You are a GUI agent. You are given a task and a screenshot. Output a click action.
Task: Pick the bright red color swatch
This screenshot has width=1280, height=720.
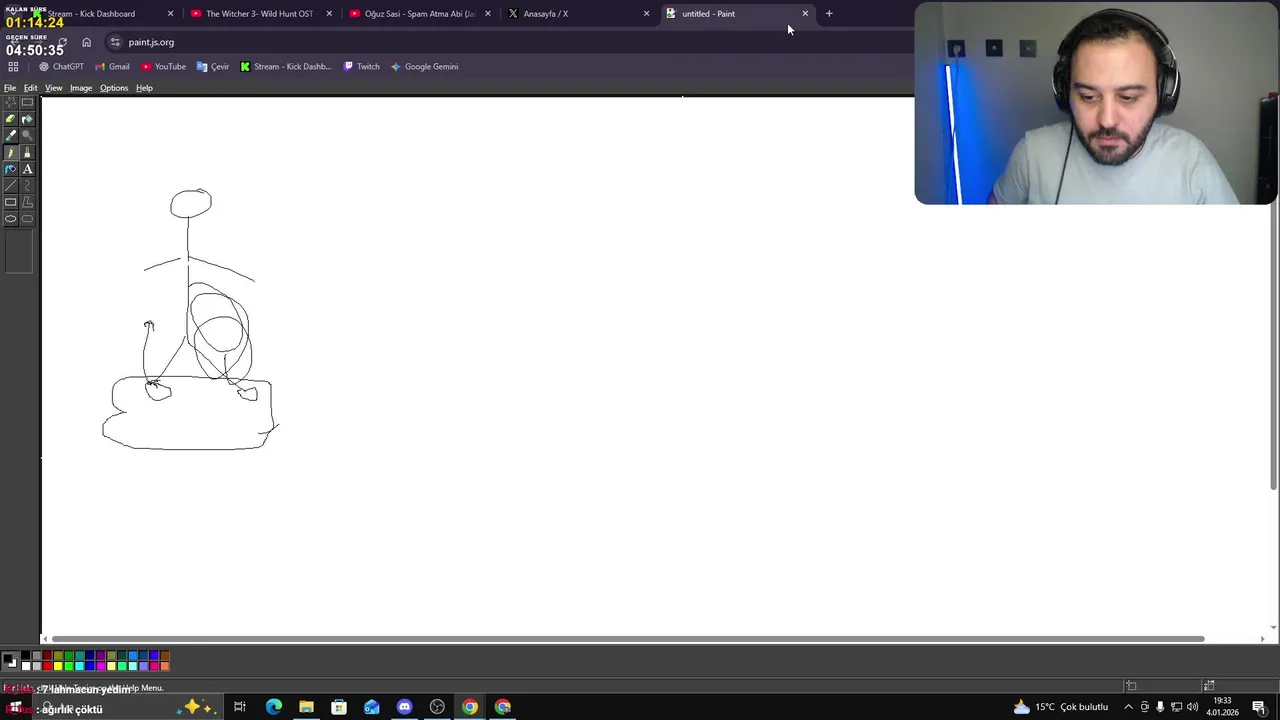point(47,666)
